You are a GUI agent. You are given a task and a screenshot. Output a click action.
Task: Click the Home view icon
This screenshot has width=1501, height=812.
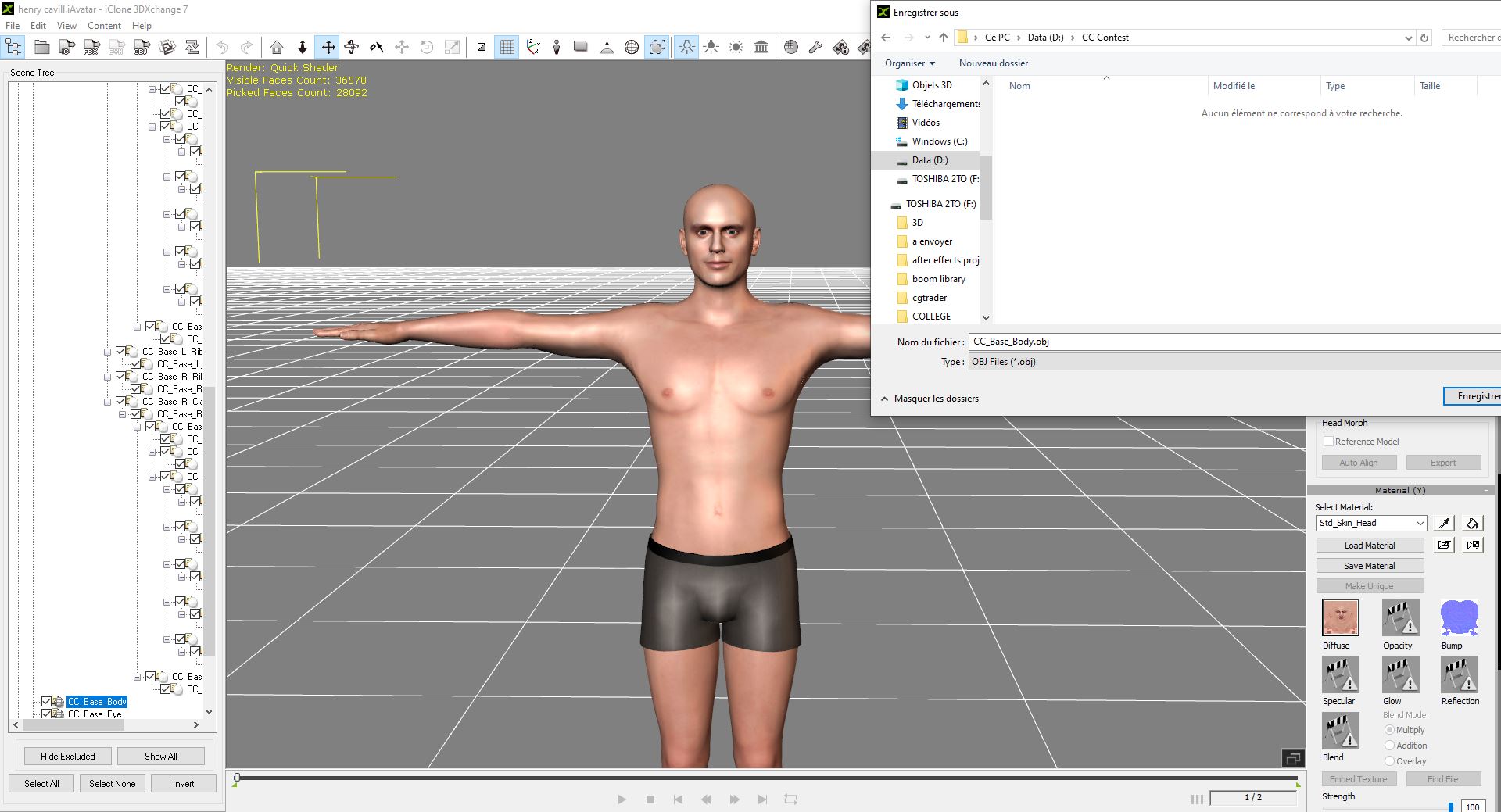click(277, 48)
